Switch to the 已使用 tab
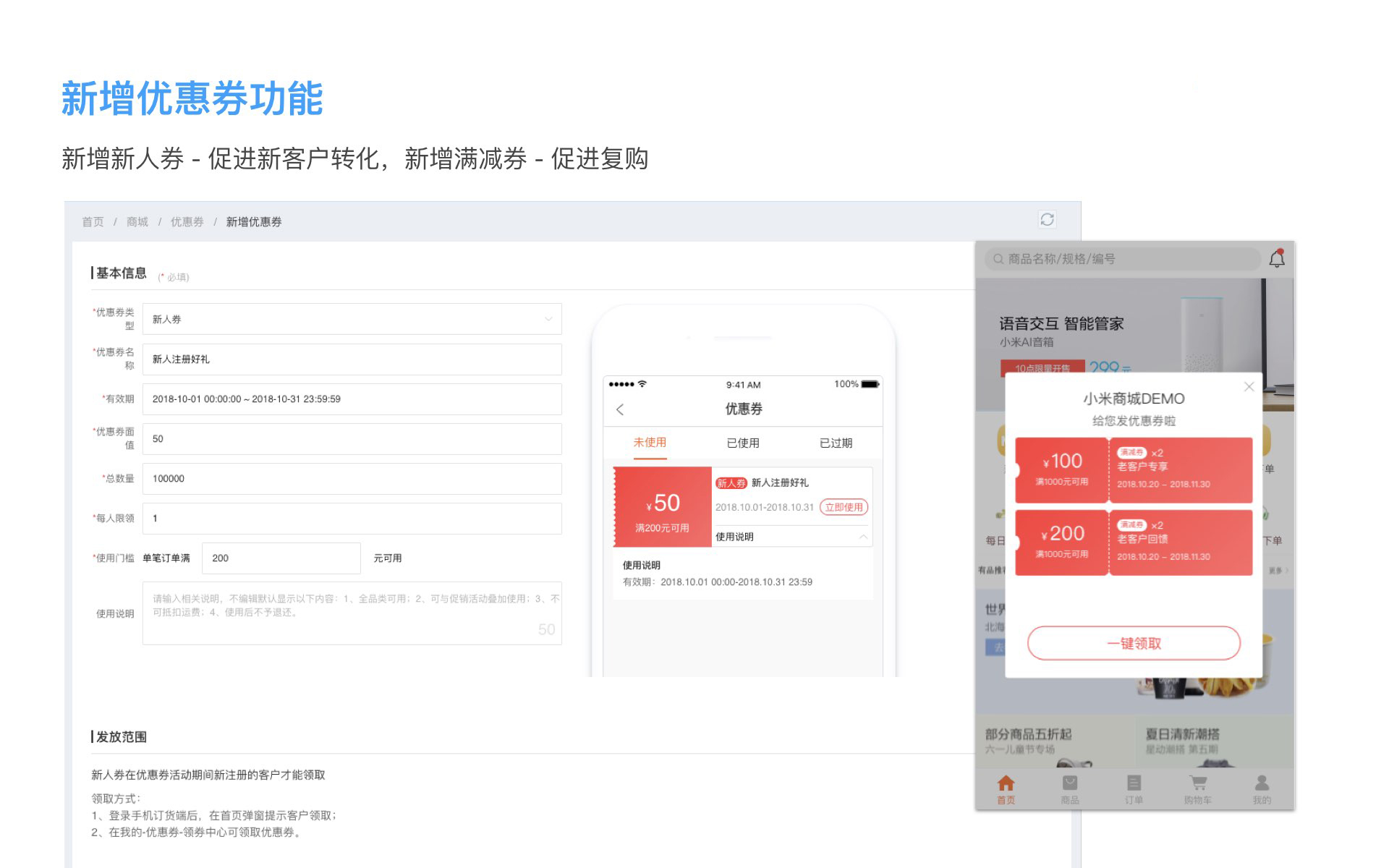1389x868 pixels. point(743,443)
